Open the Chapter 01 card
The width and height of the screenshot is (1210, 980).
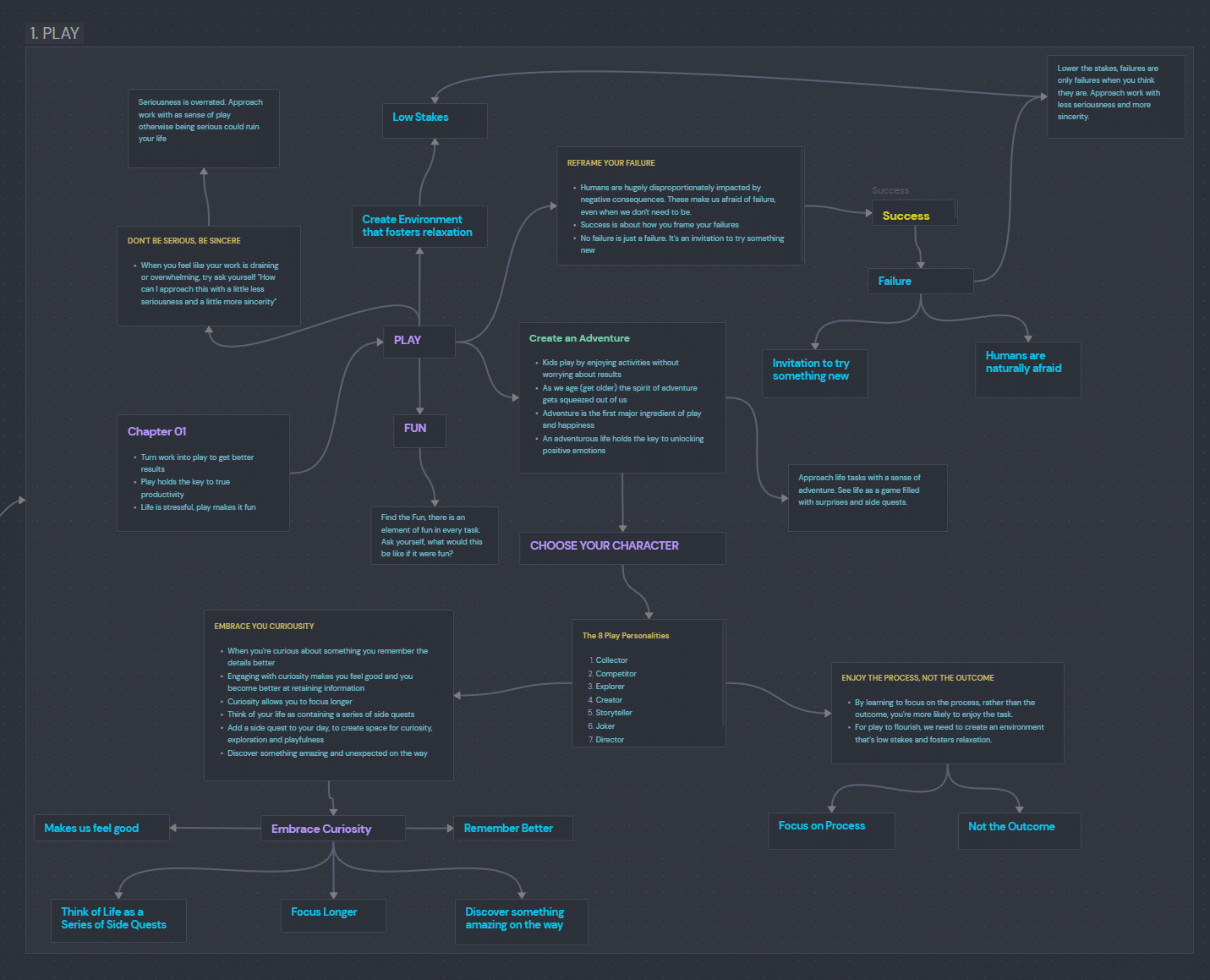pos(203,473)
